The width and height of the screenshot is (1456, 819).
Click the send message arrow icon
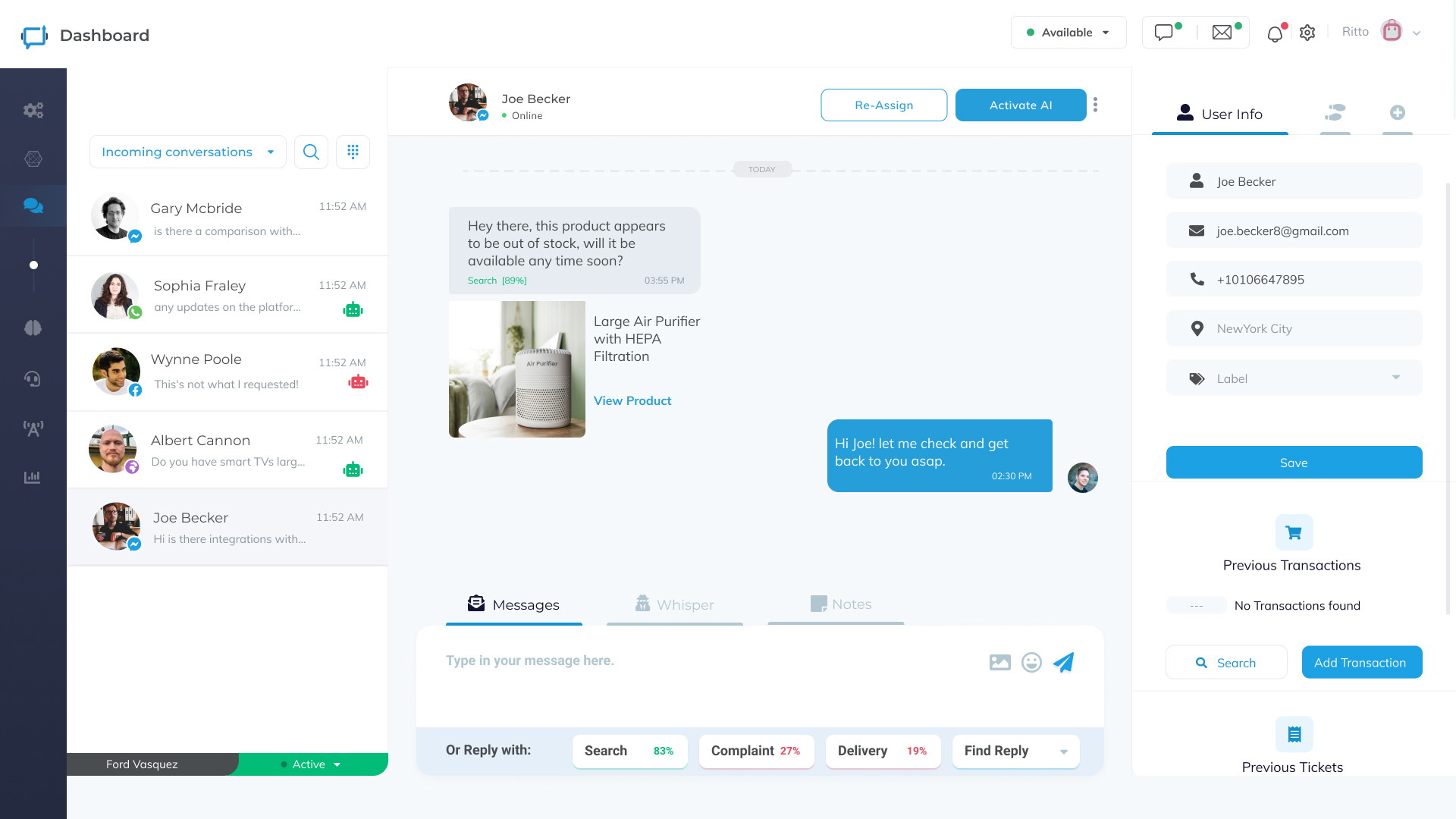pyautogui.click(x=1064, y=661)
